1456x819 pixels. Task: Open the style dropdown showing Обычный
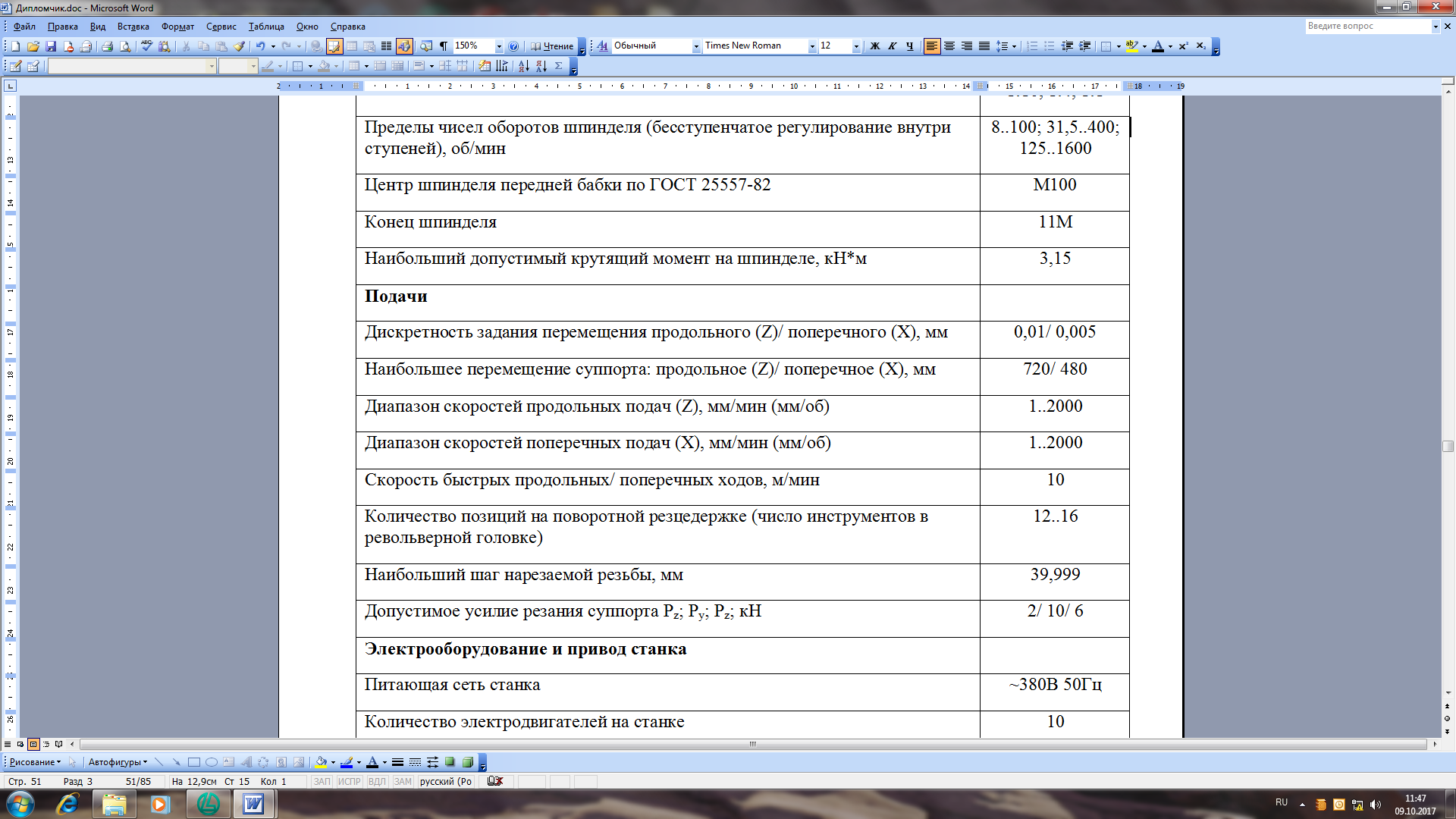(x=695, y=46)
